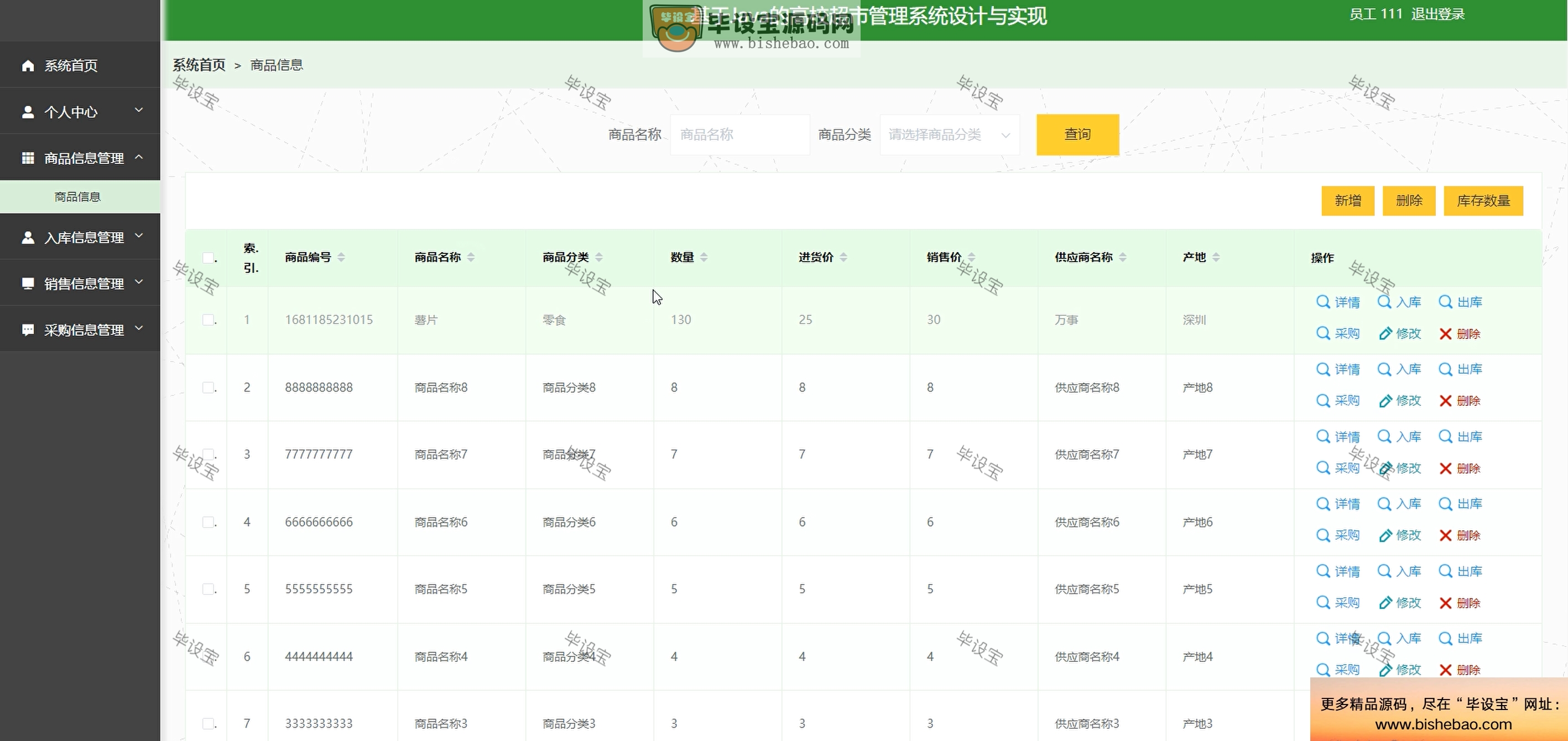
Task: Click 修改 for 商品名称6
Action: (x=1399, y=535)
